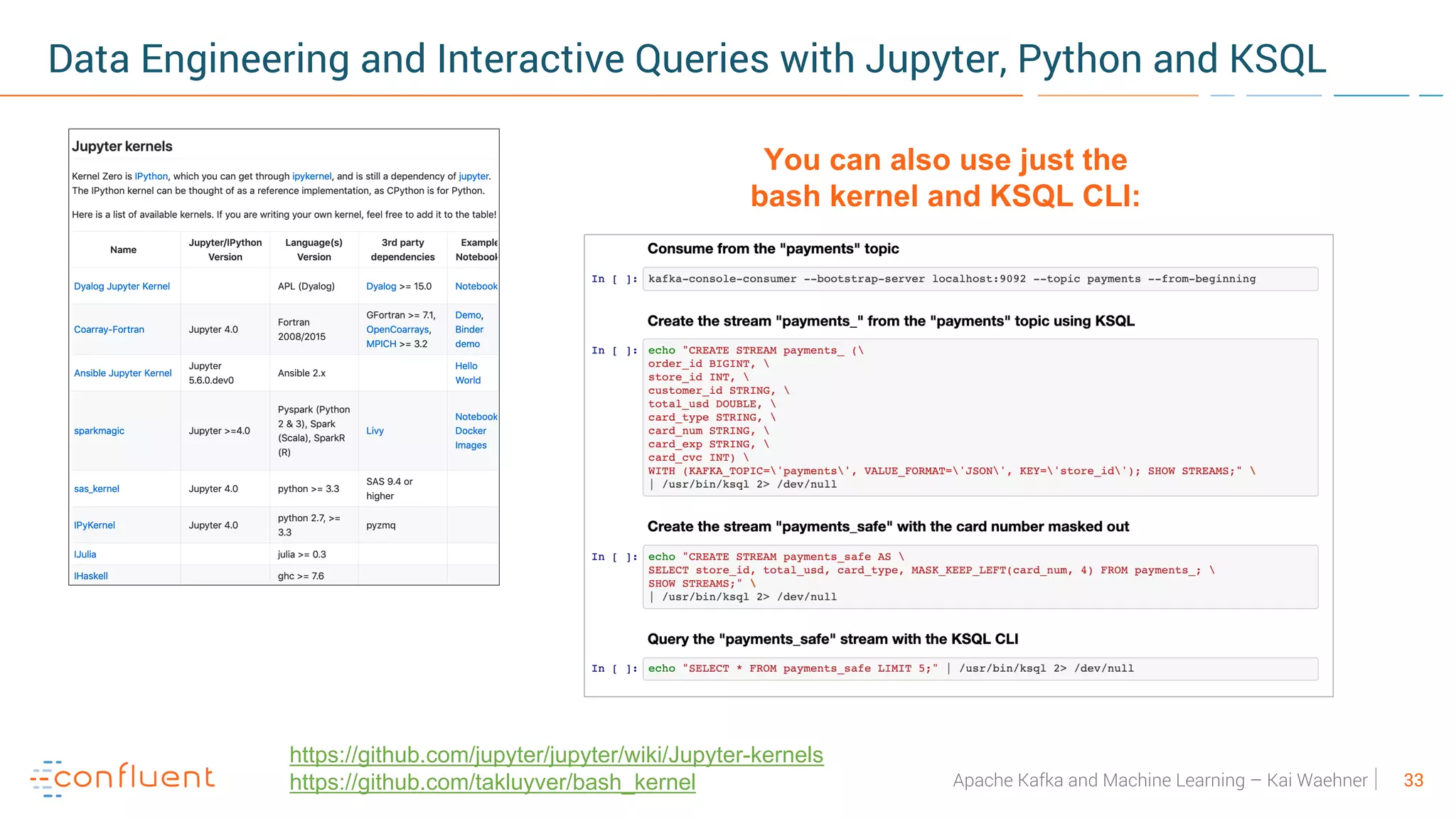This screenshot has width=1456, height=819.
Task: Click the Dyalog dependency link
Action: 381,287
